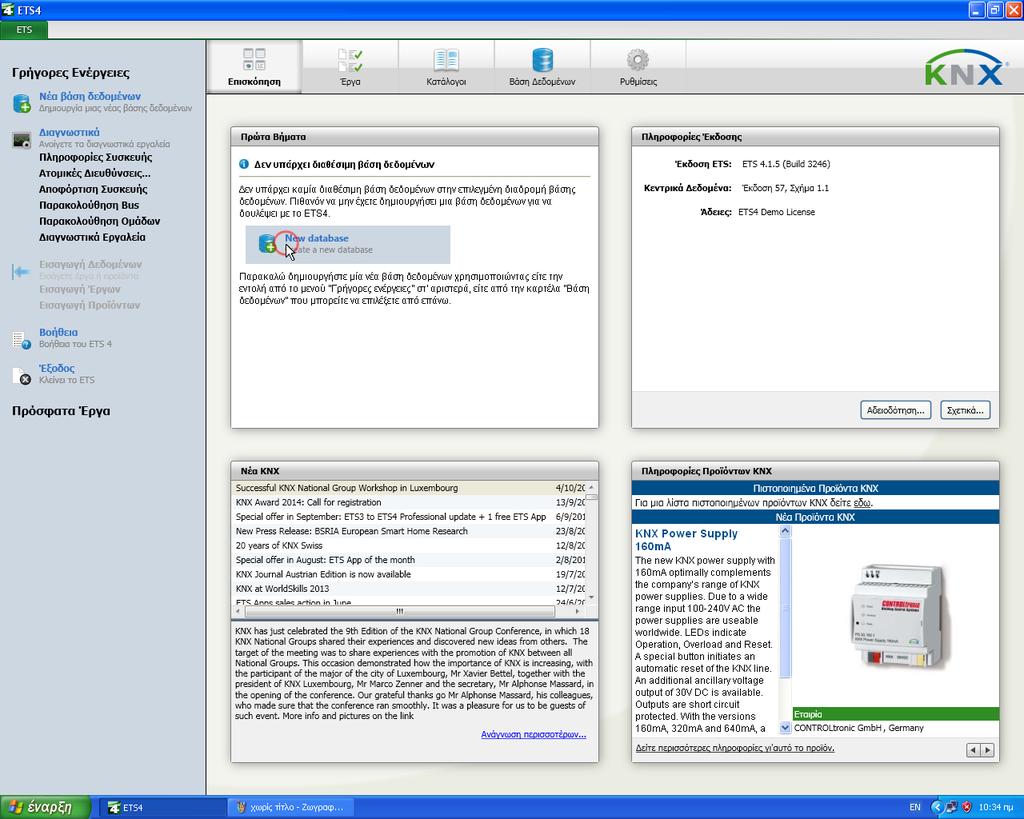Click the Έξοδος exit quick action text
This screenshot has width=1024, height=819.
[56, 368]
